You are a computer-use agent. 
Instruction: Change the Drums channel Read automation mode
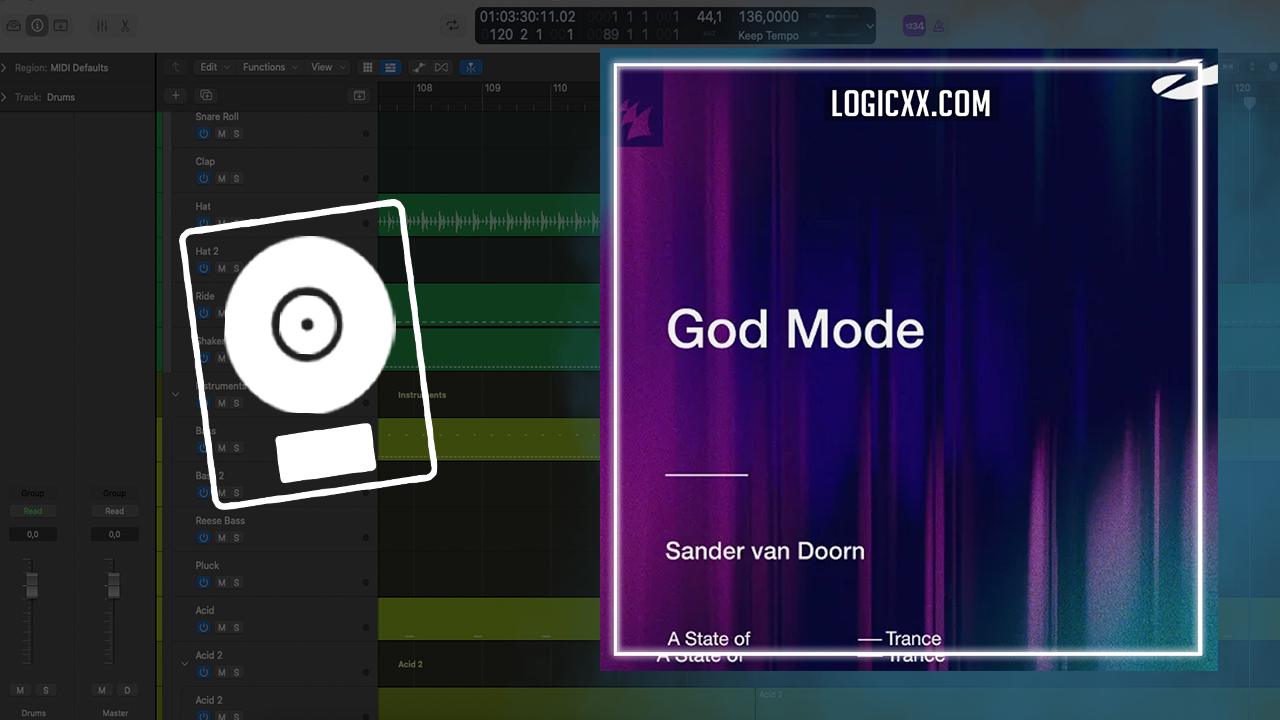pyautogui.click(x=33, y=511)
